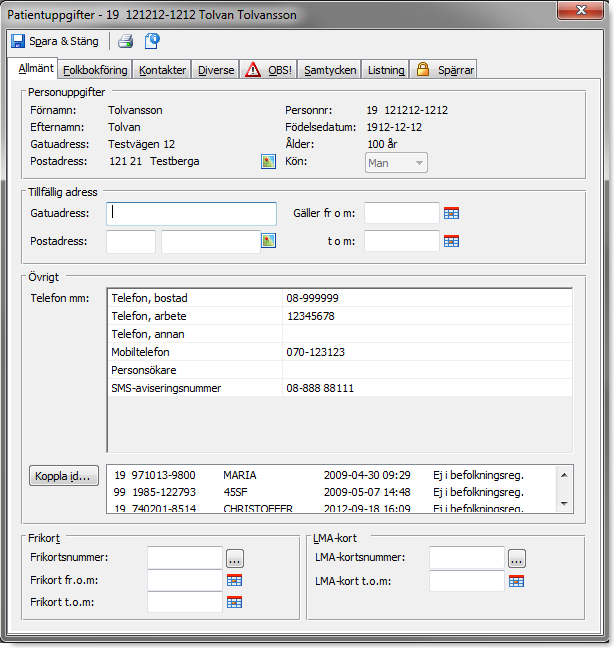The image size is (614, 648).
Task: Open calendar for LMA-kort t.o.m
Action: click(x=517, y=581)
